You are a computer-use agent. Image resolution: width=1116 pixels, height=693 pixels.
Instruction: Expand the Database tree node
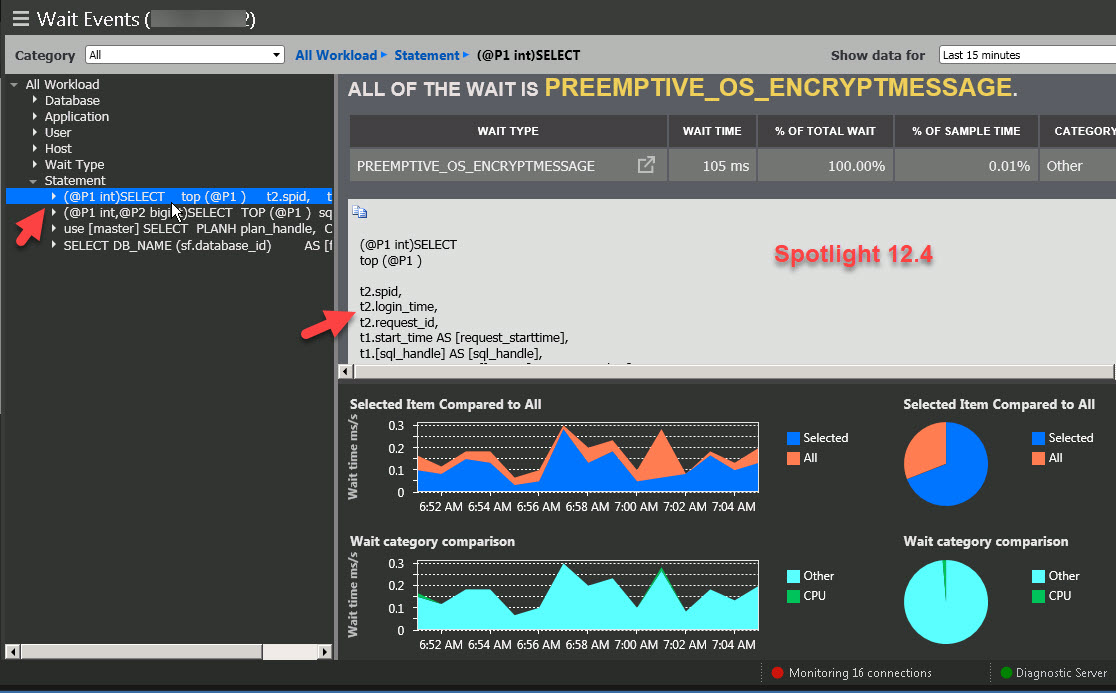tap(35, 100)
